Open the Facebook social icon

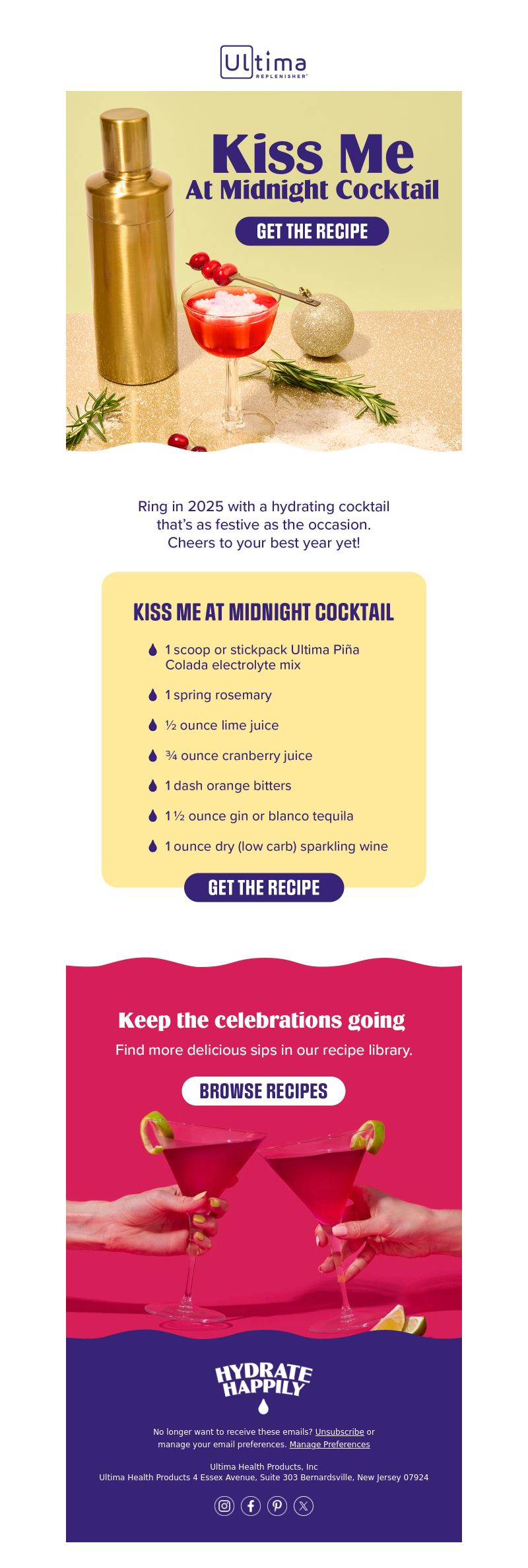[x=251, y=1505]
